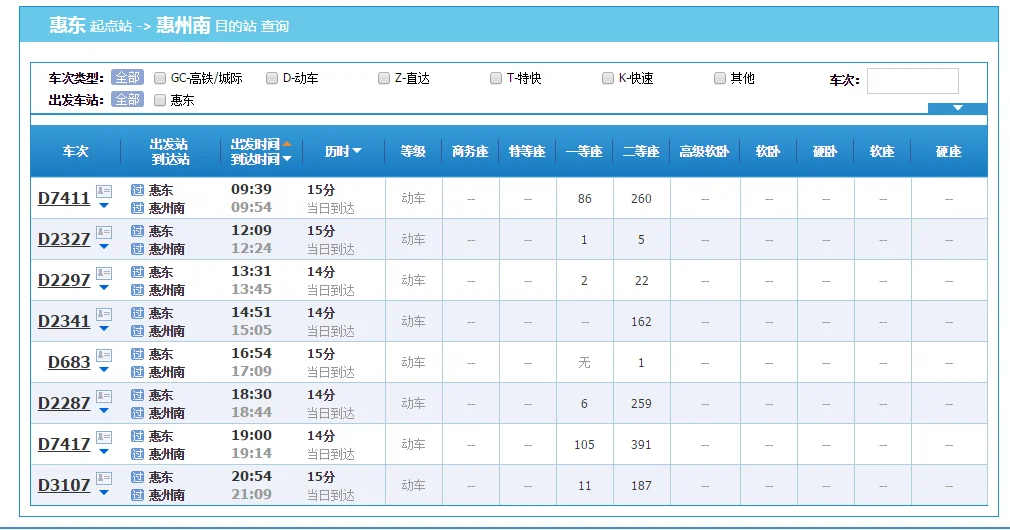The image size is (1010, 530).
Task: Open train D683 link
Action: pos(69,363)
